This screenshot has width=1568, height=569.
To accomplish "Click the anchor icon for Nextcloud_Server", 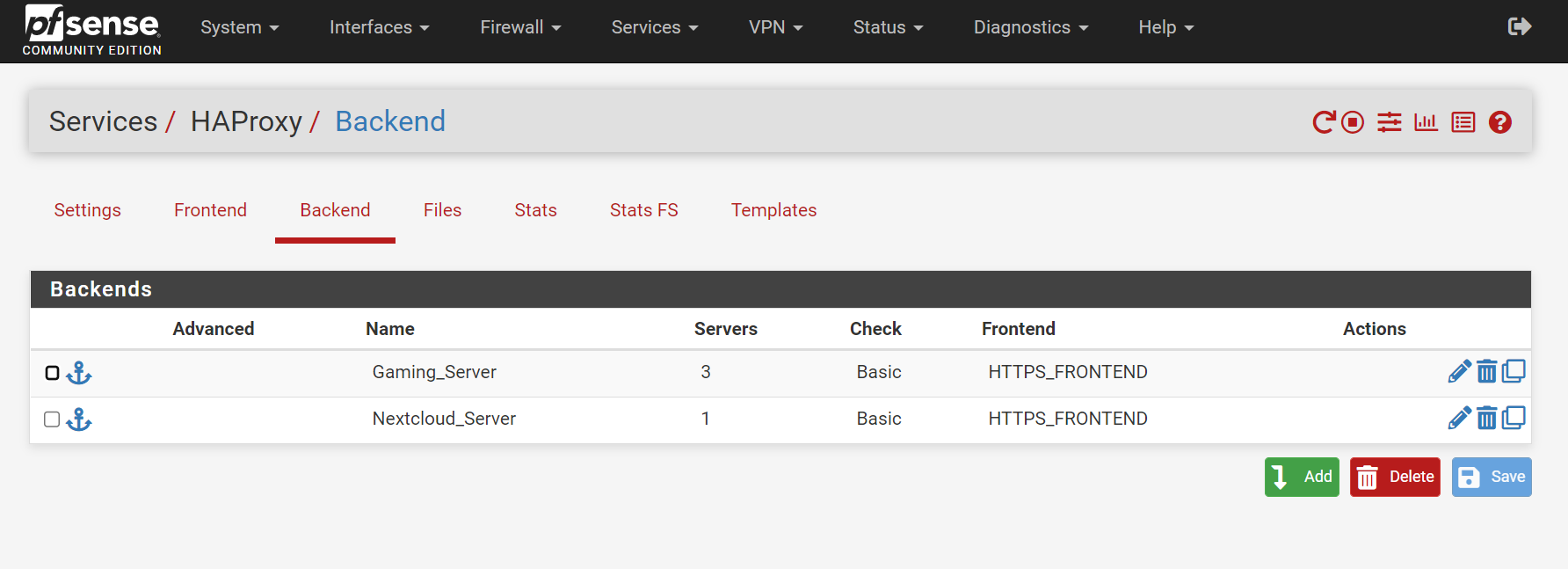I will coord(79,419).
